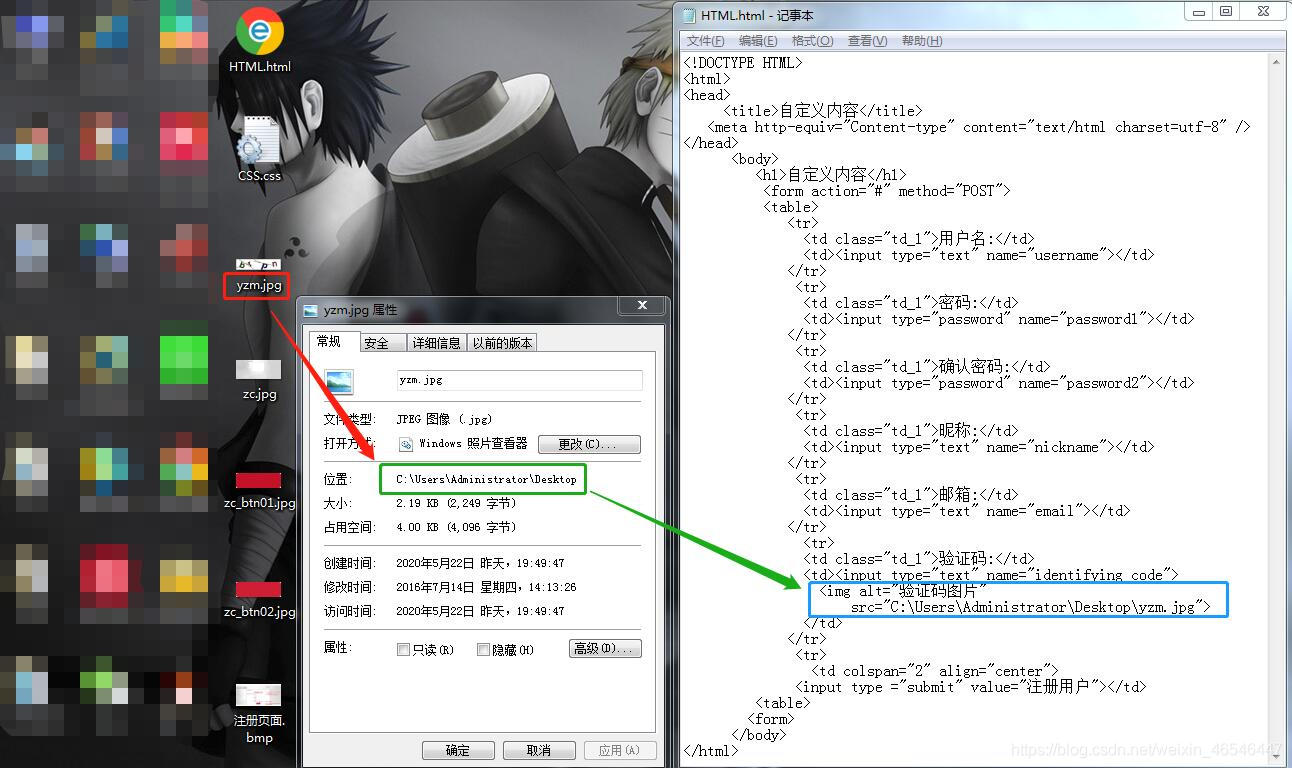The image size is (1292, 768).
Task: Click the Notepad icon in HTML.html title bar
Action: point(689,15)
